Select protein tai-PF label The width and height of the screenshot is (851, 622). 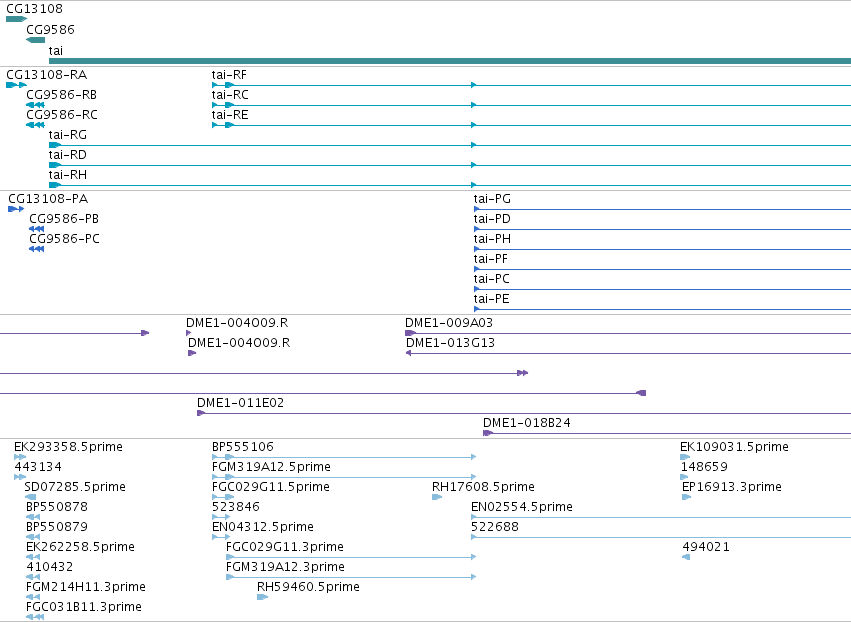(491, 259)
